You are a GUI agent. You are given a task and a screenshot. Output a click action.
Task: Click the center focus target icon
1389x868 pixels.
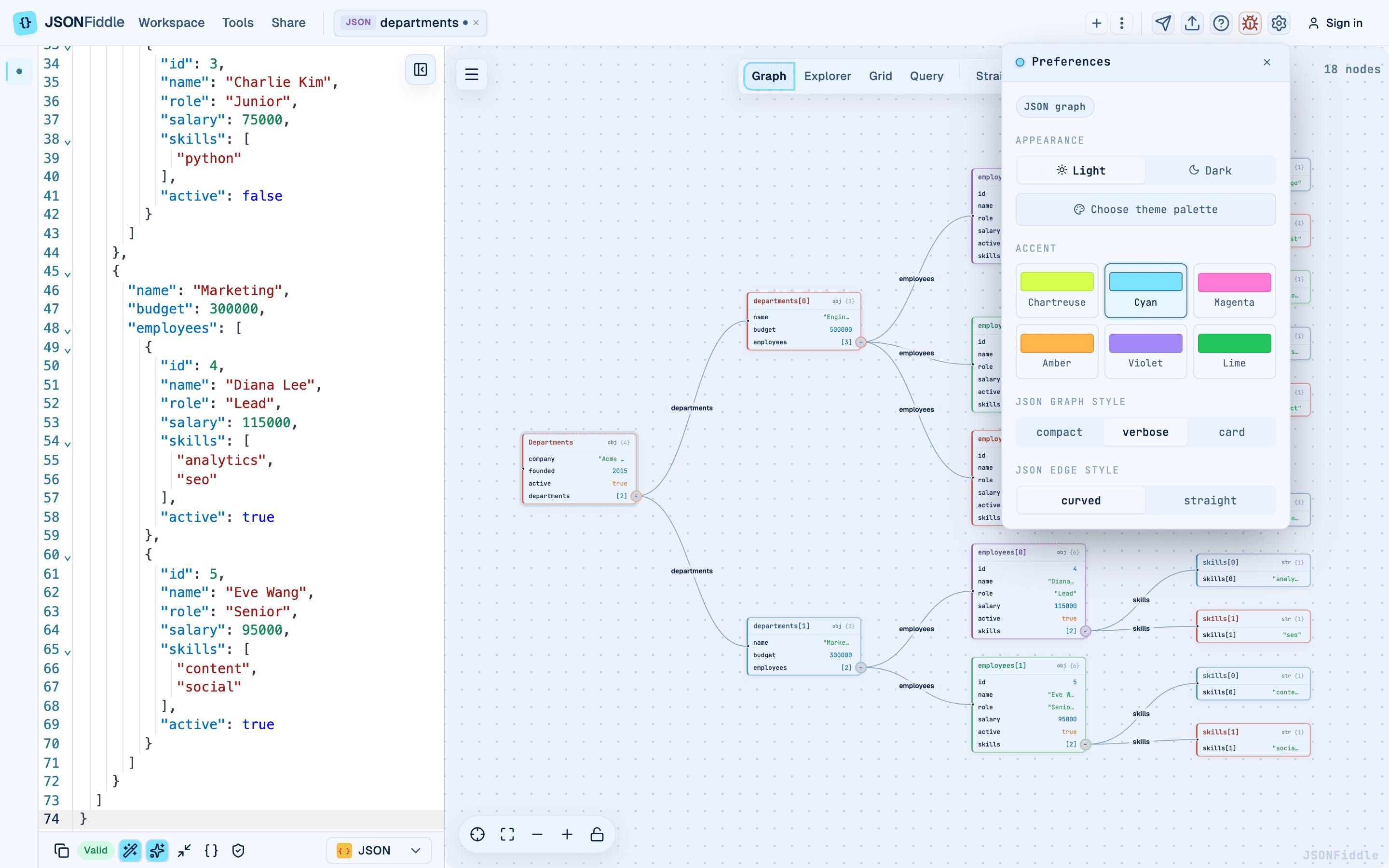coord(477,834)
